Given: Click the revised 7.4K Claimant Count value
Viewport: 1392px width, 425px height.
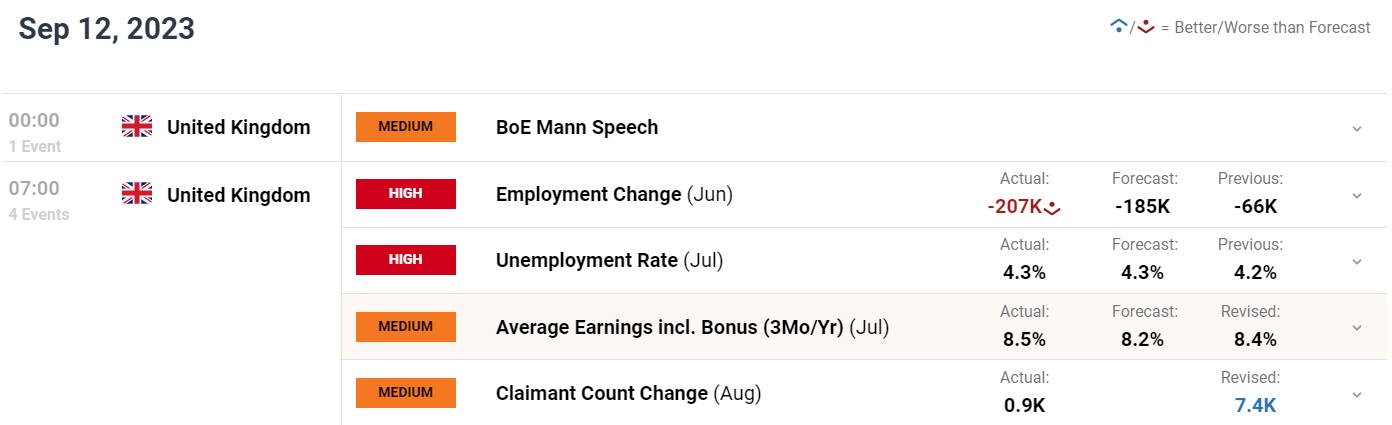Looking at the screenshot, I should tap(1255, 405).
